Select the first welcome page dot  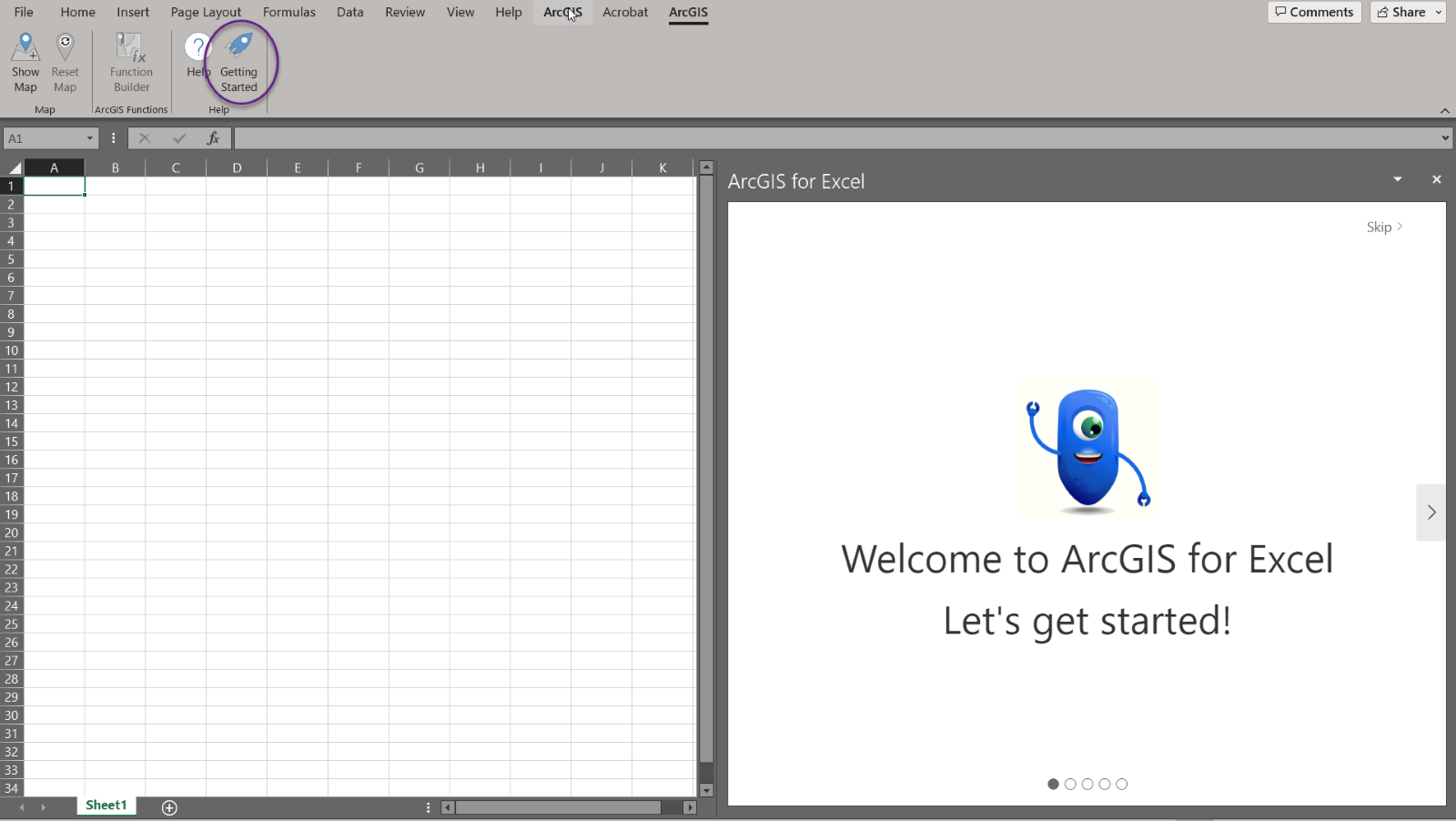click(x=1053, y=784)
